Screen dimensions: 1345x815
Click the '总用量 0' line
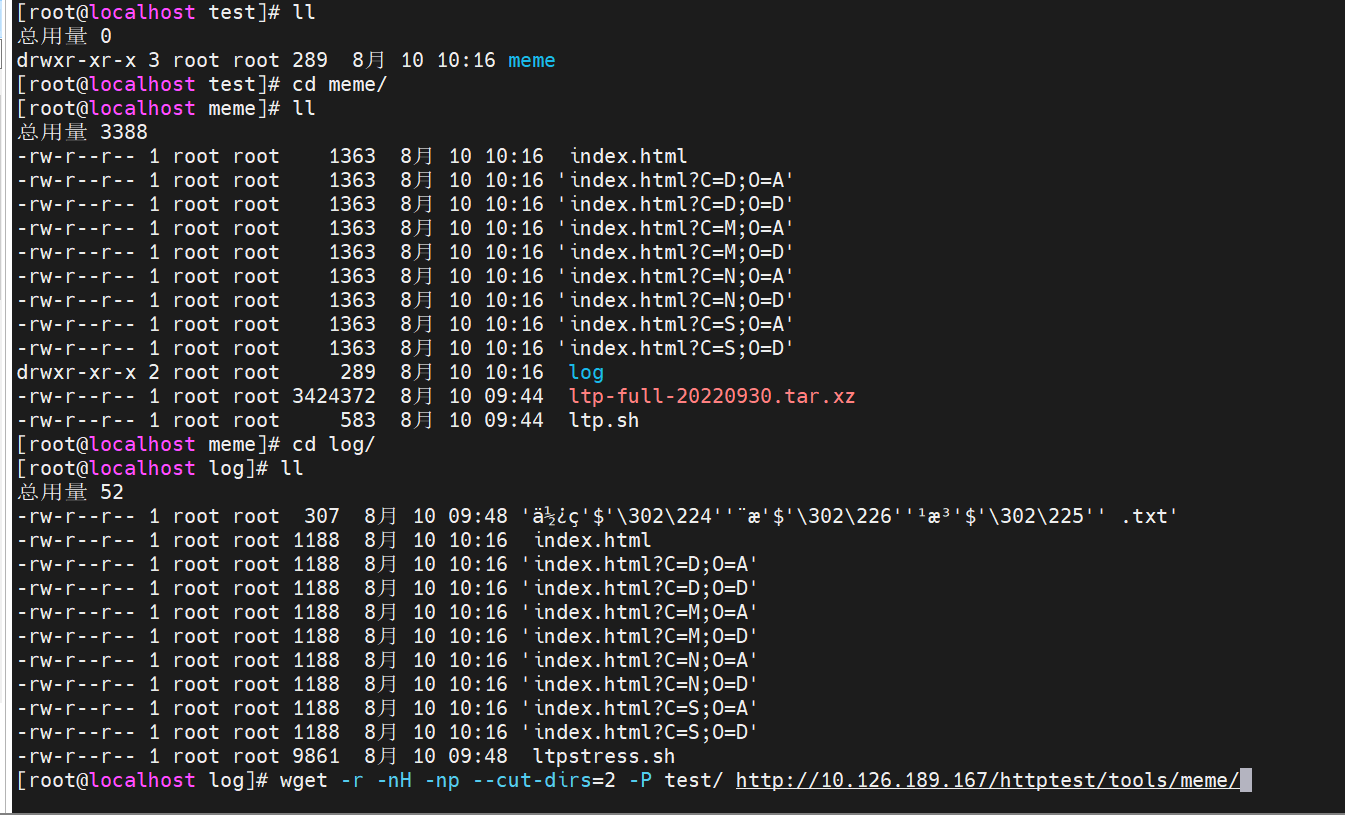click(64, 36)
